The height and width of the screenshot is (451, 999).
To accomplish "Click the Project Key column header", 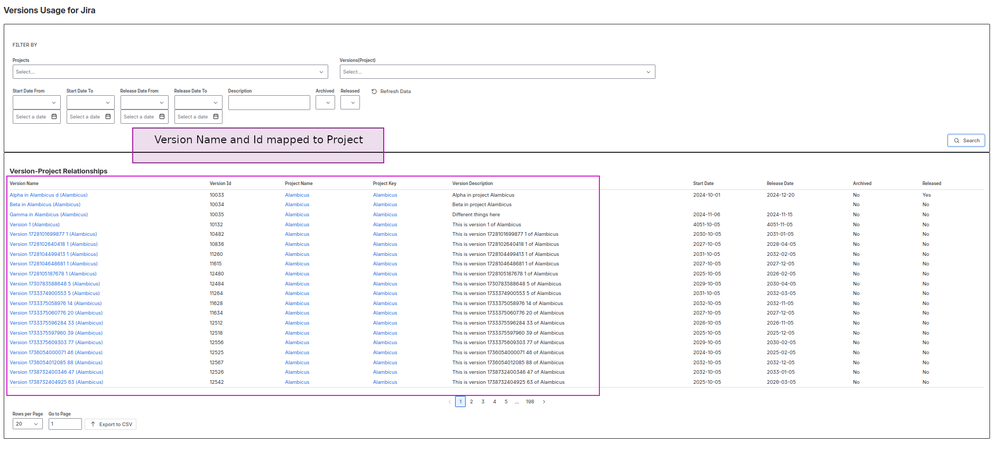I will point(385,183).
